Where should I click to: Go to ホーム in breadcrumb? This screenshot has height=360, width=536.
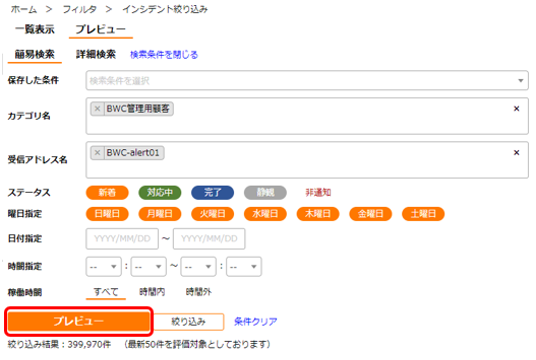pos(24,9)
